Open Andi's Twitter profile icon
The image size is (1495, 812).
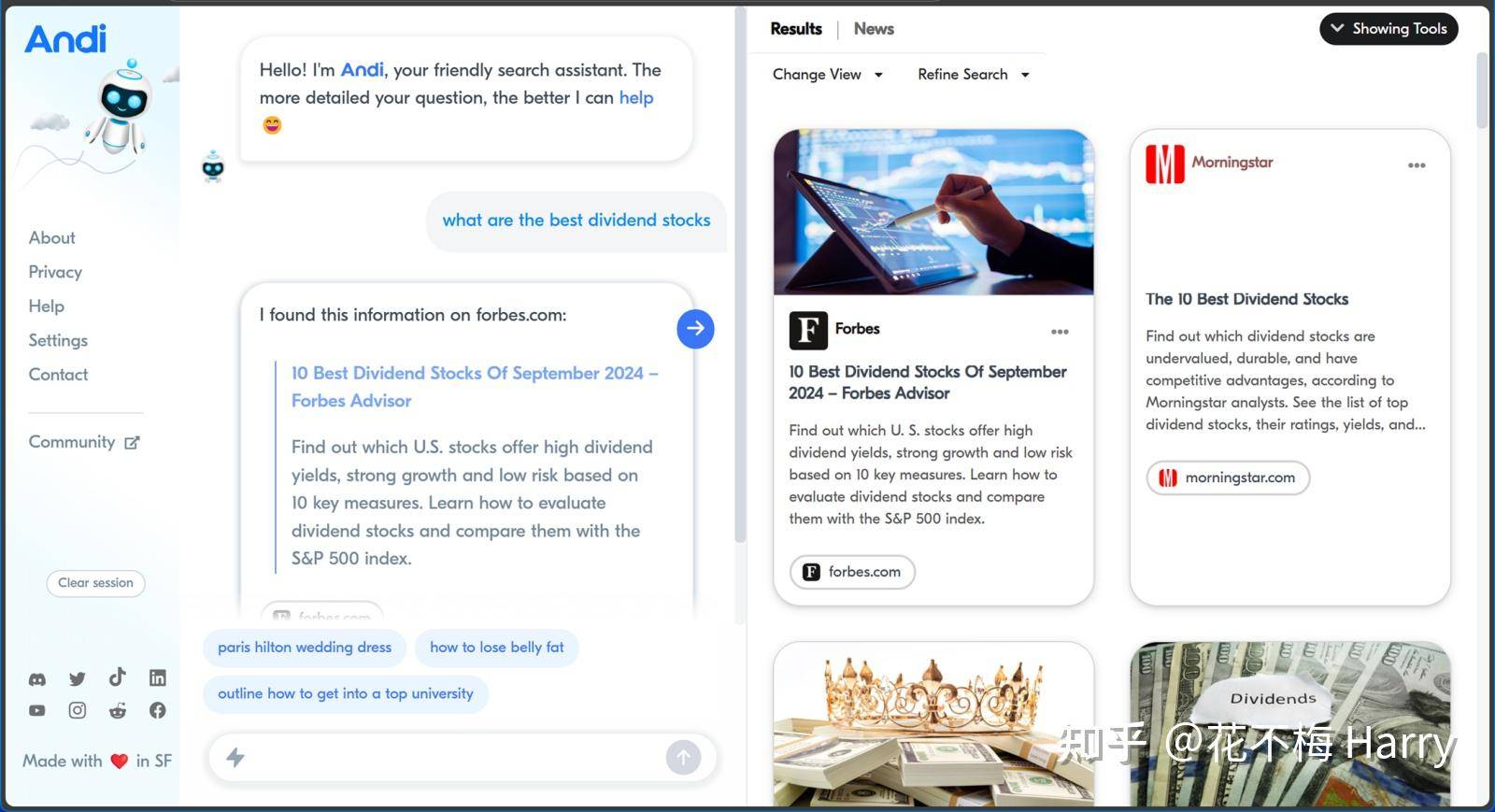(78, 679)
